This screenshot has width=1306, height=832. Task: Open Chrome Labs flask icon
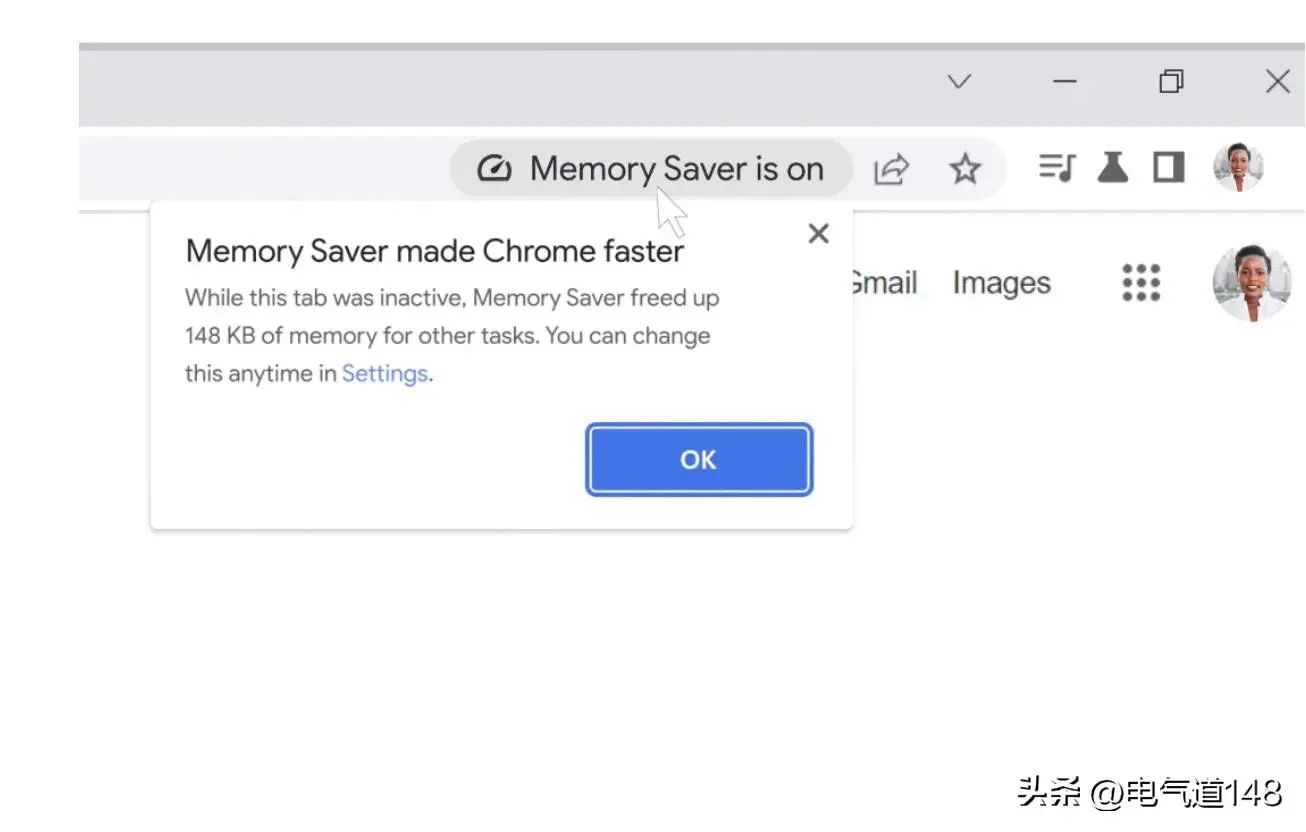click(1113, 167)
